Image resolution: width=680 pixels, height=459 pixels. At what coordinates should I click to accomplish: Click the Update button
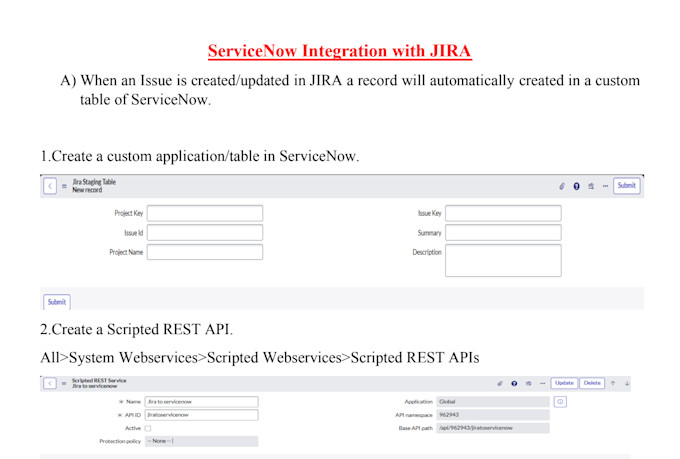(564, 383)
